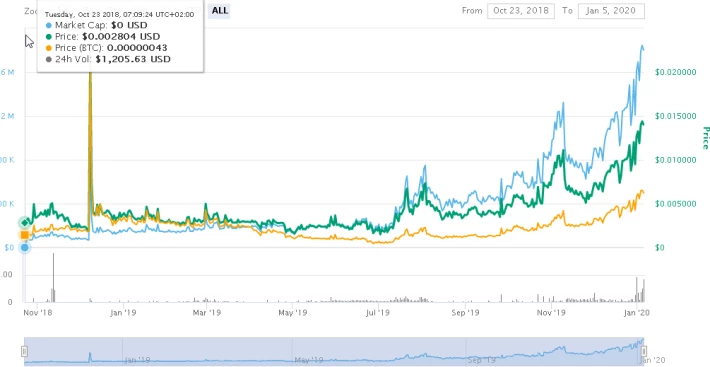Click the 'Market Cap: $0 USD' tooltip line

[101, 25]
